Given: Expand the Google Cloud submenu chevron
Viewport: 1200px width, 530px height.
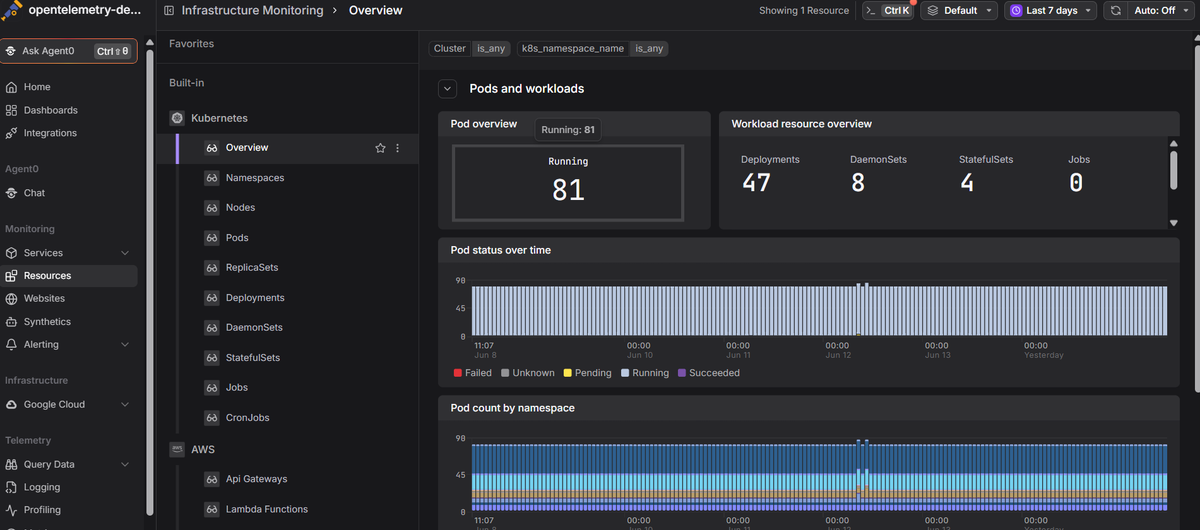Looking at the screenshot, I should pos(125,405).
